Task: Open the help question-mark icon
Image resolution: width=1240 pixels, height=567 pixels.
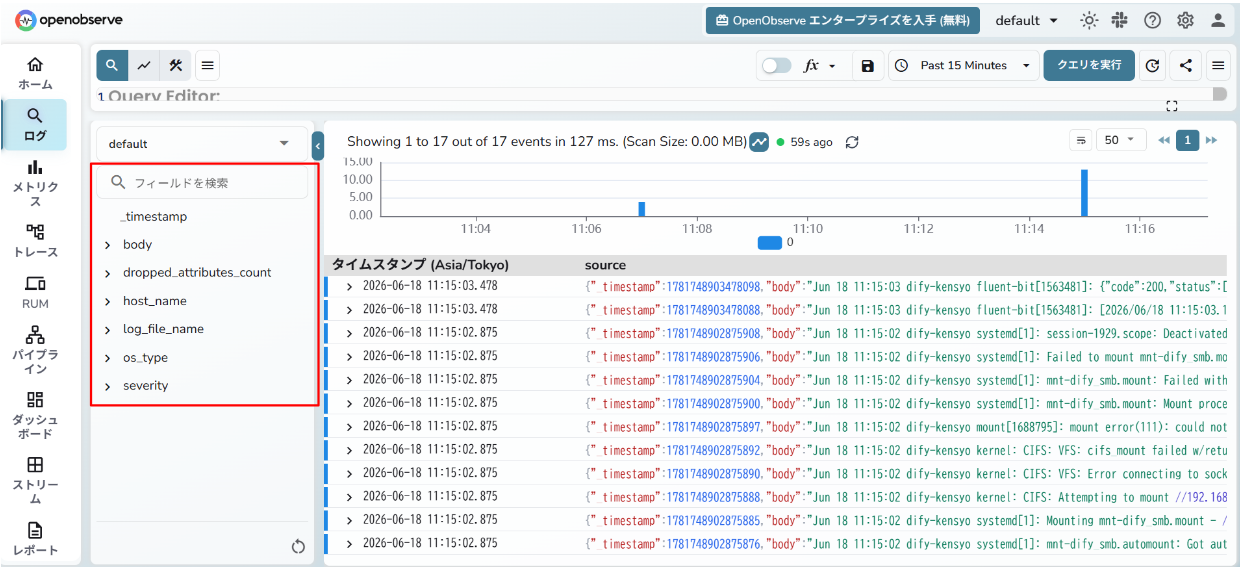Action: point(1152,20)
